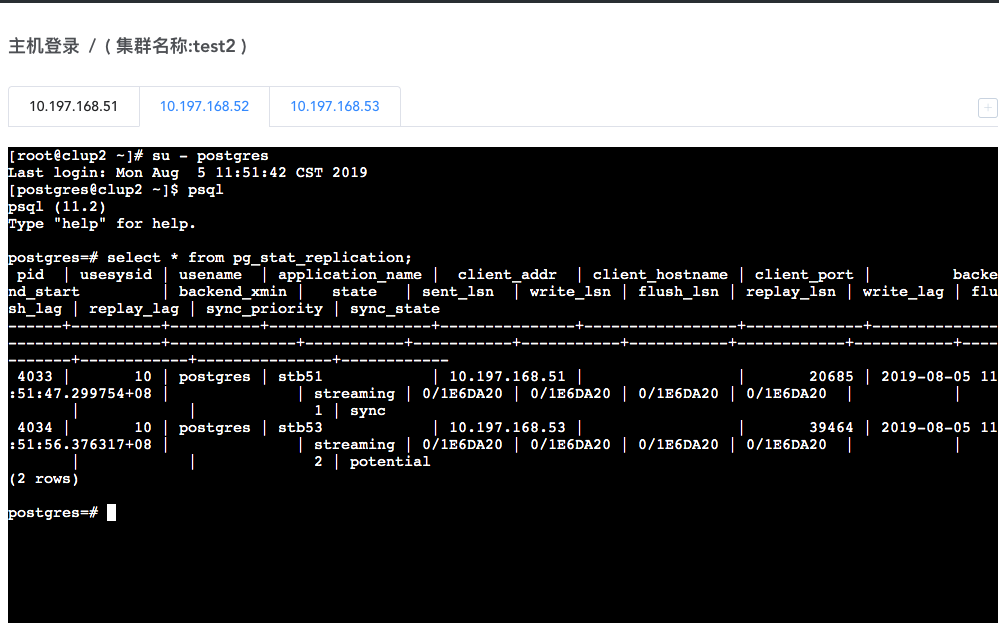Click the select from pg_stat_replication command line

pos(210,258)
